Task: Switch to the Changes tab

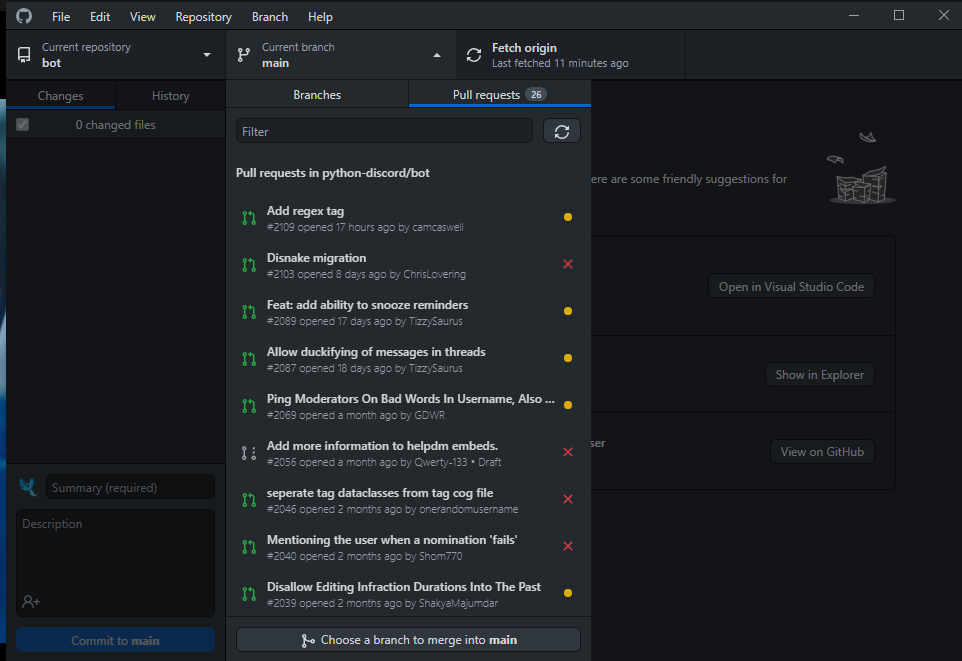Action: [61, 96]
